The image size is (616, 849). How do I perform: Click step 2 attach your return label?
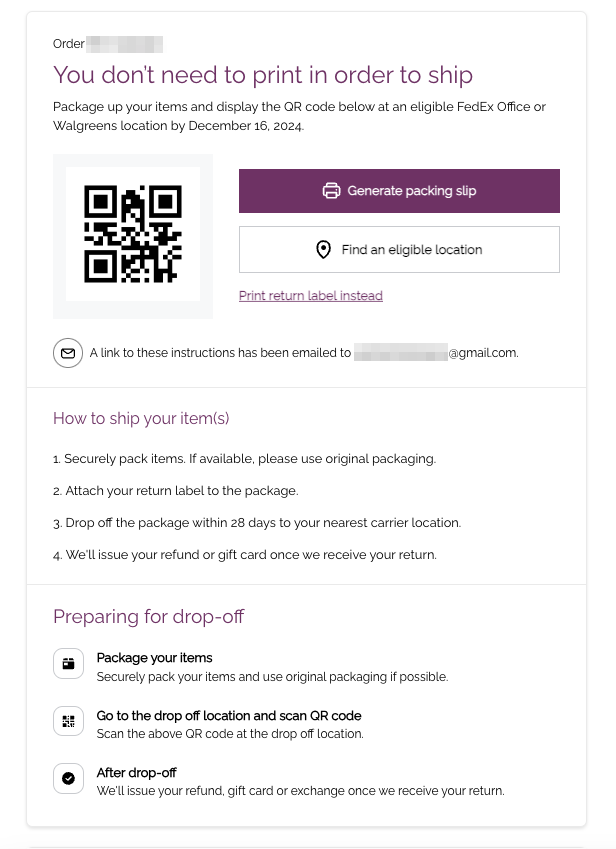click(175, 491)
